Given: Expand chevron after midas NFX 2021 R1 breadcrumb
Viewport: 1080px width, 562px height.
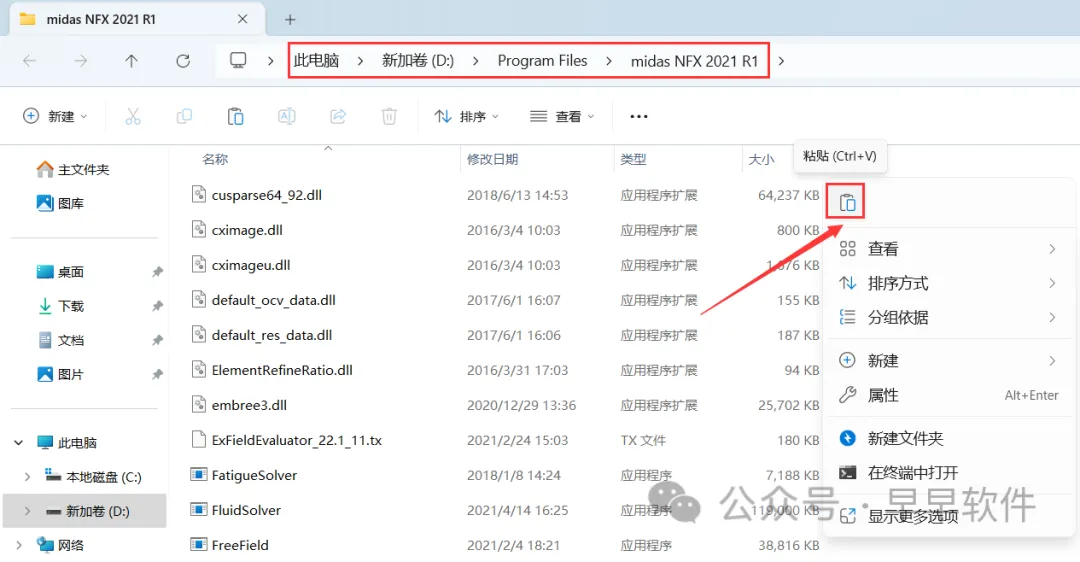Looking at the screenshot, I should click(x=781, y=61).
